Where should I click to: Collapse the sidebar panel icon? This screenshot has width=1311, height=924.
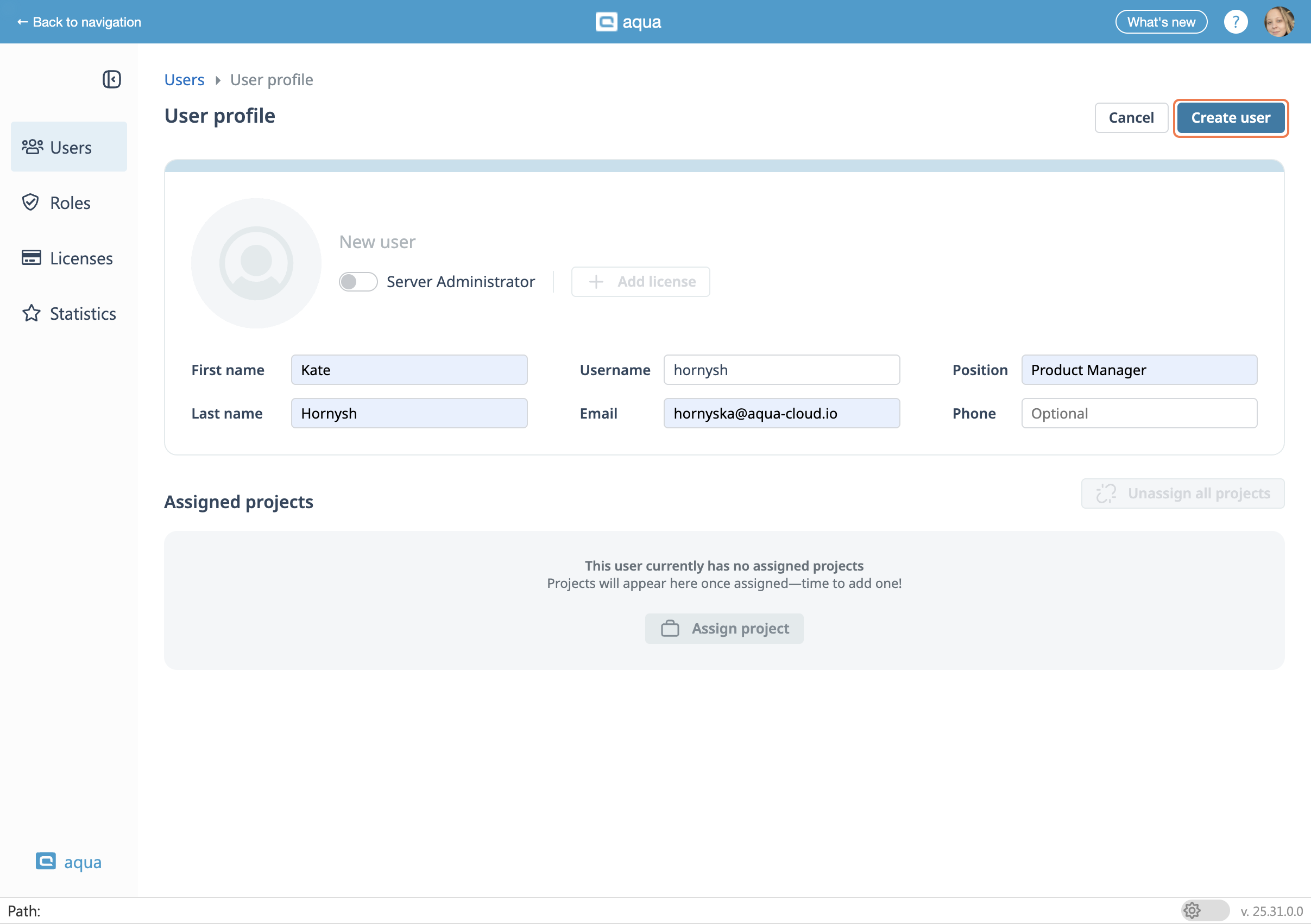(x=111, y=79)
